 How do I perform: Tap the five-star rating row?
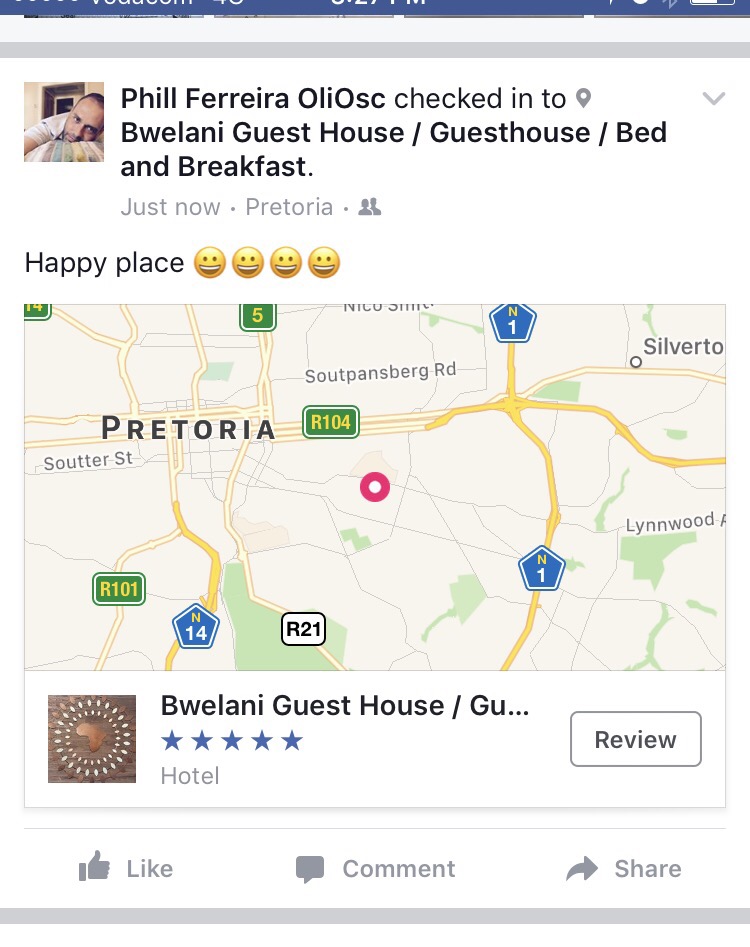(x=231, y=741)
